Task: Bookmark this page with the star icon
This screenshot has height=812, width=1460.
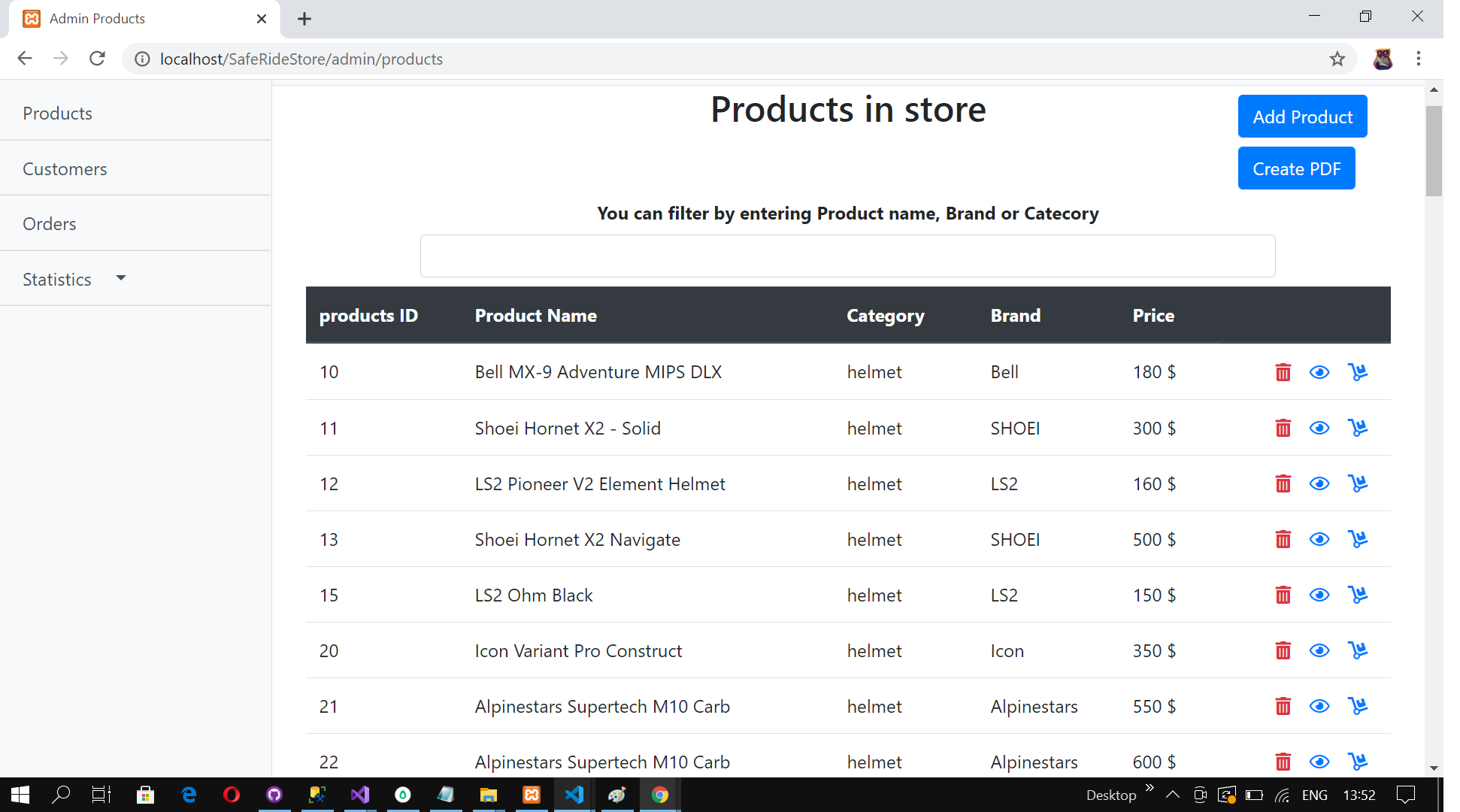Action: 1337,59
